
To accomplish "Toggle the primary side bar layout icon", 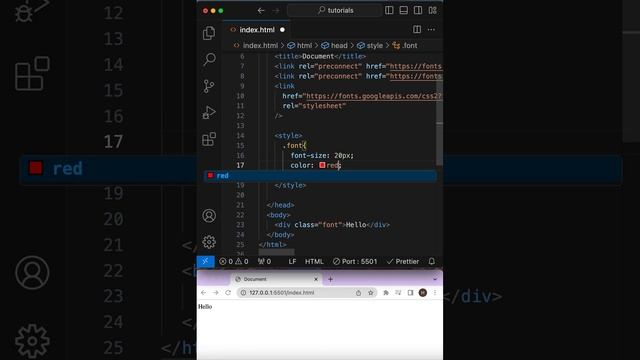I will coord(389,11).
